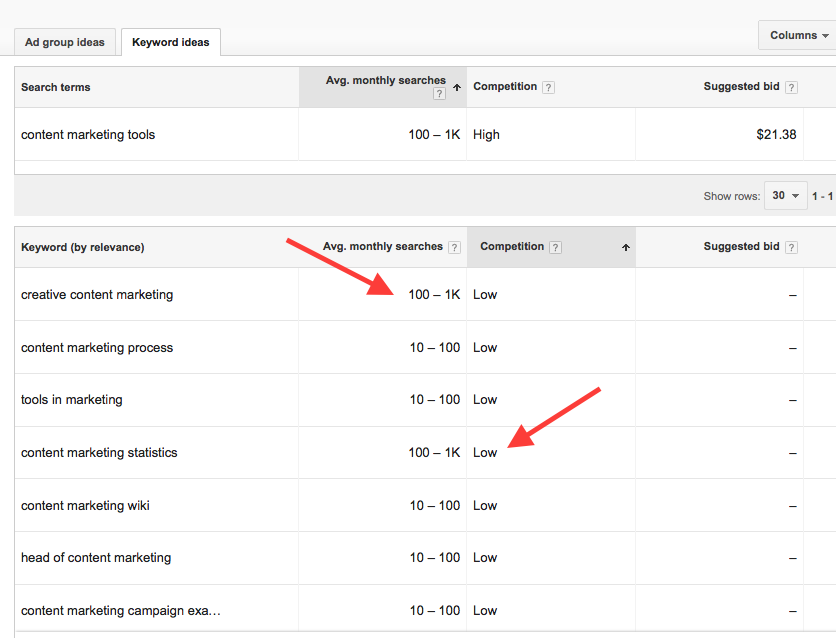Click Suggested bid help icon in Search terms table
The width and height of the screenshot is (836, 638).
(x=791, y=87)
